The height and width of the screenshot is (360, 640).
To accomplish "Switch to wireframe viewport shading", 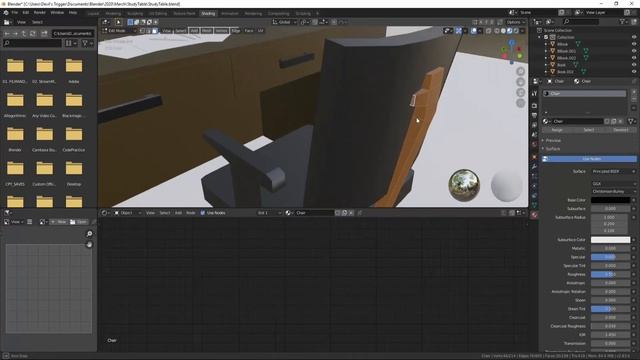I will click(497, 31).
